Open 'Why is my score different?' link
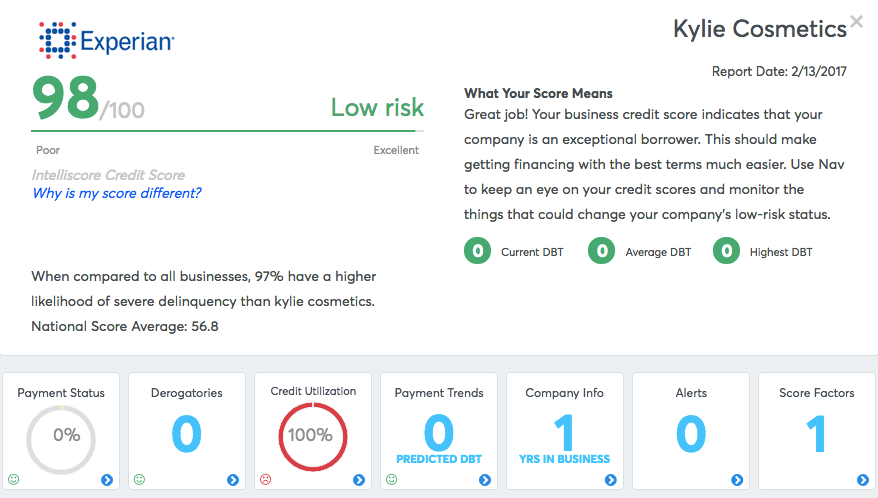Image resolution: width=878 pixels, height=498 pixels. point(116,193)
